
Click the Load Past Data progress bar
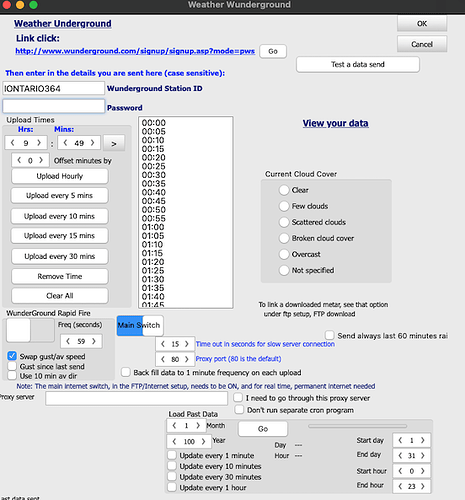(358, 426)
